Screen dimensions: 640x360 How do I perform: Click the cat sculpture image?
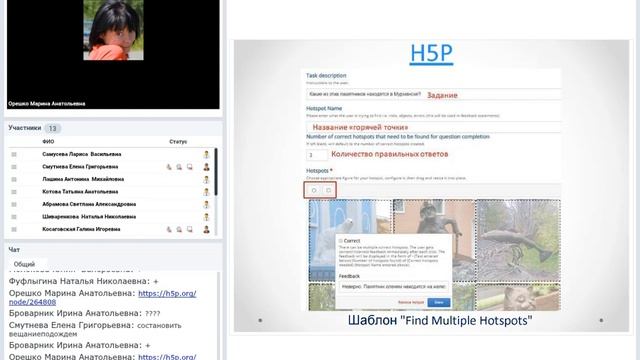point(518,297)
